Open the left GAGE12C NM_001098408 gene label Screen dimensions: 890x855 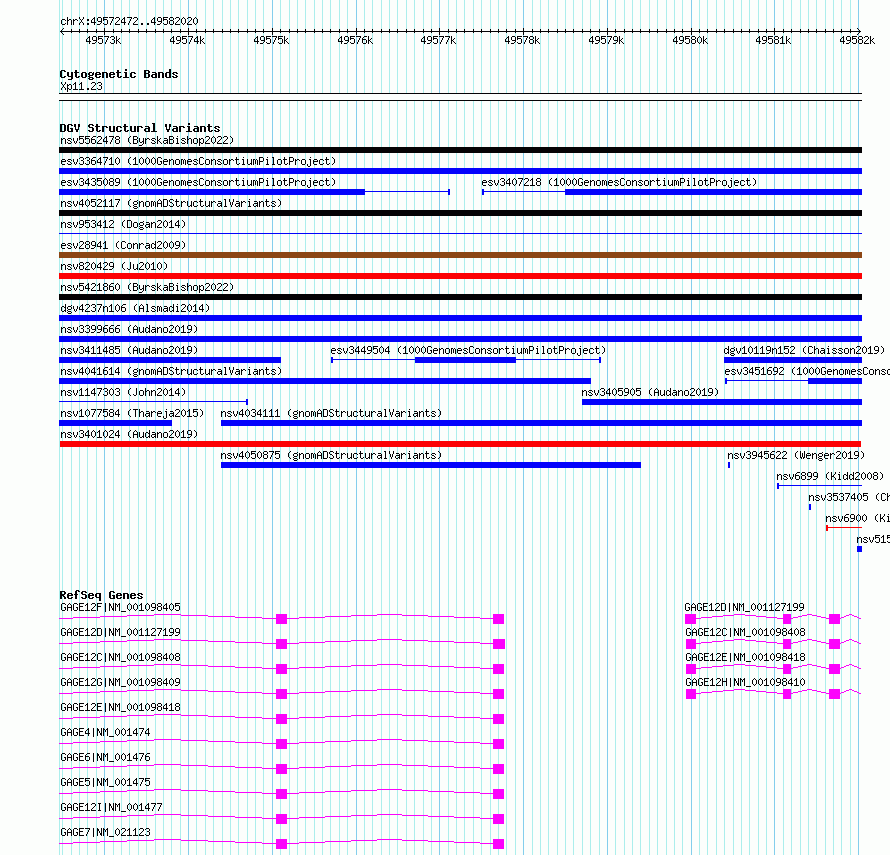pos(120,657)
